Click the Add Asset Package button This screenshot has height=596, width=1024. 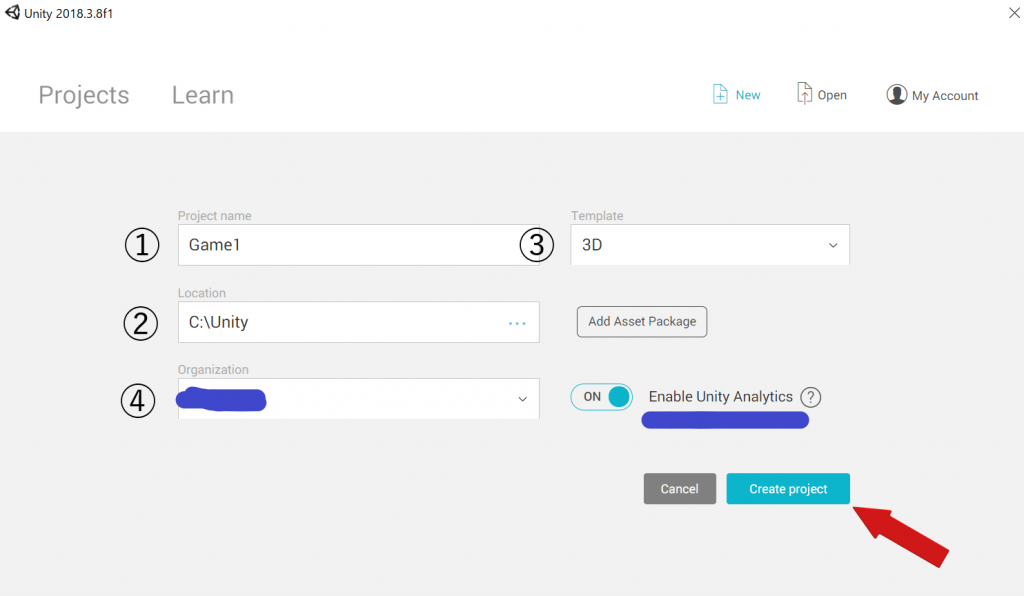click(x=641, y=322)
